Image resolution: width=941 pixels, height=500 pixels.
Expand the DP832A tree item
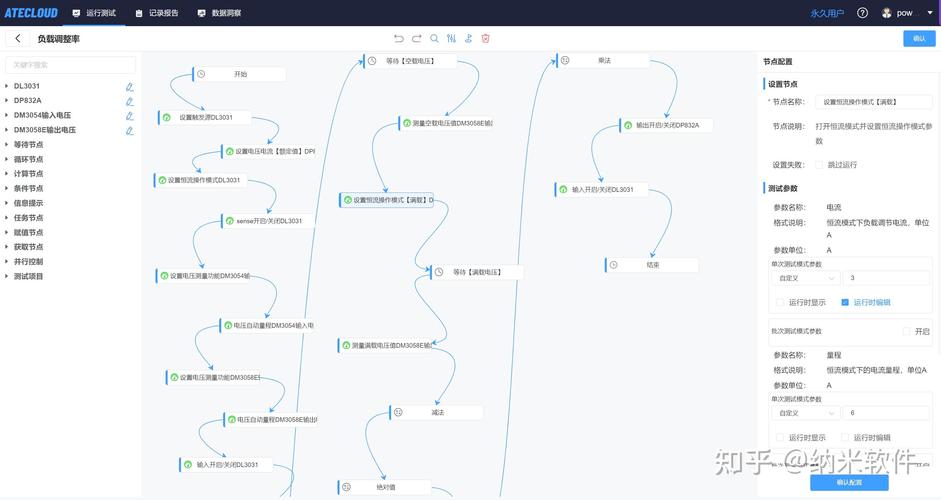pyautogui.click(x=7, y=100)
